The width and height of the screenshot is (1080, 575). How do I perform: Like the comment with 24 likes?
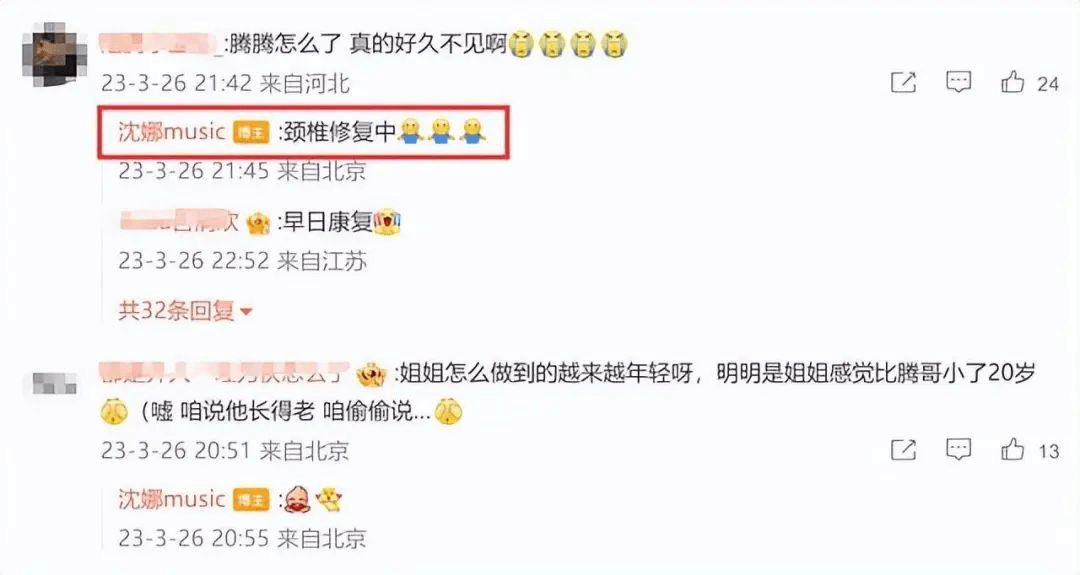click(1012, 83)
